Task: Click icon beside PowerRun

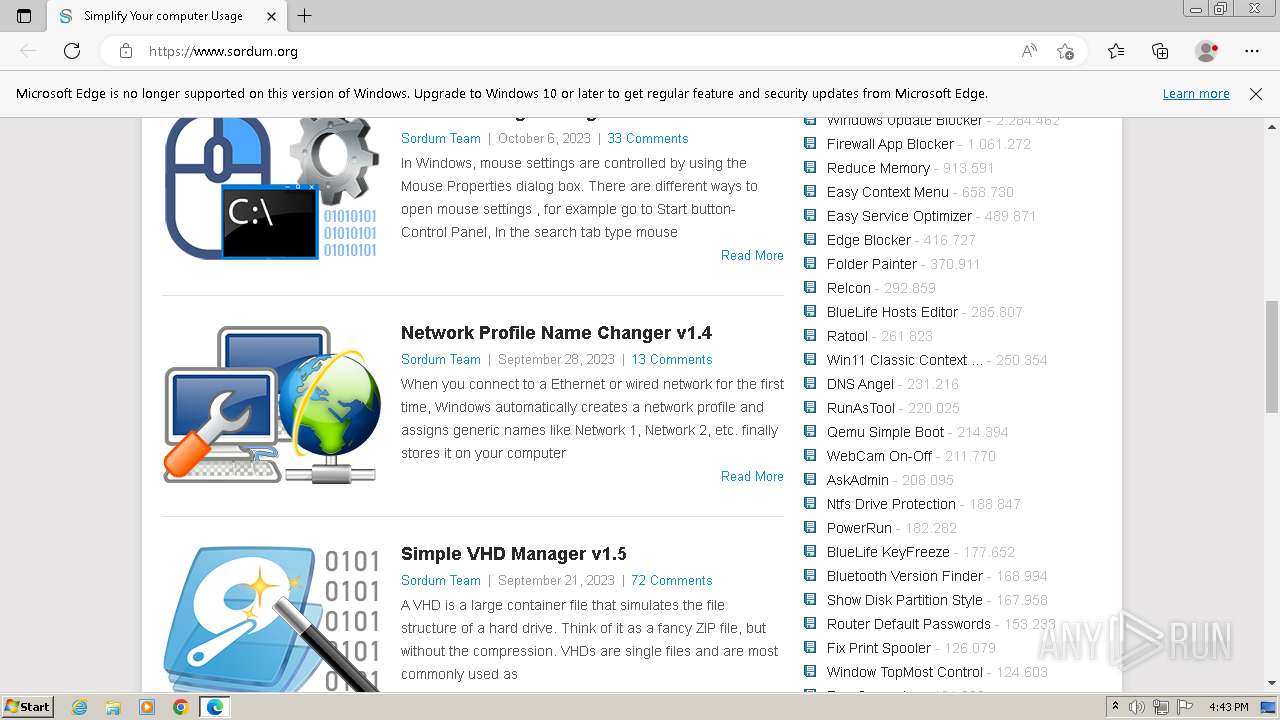Action: [810, 527]
